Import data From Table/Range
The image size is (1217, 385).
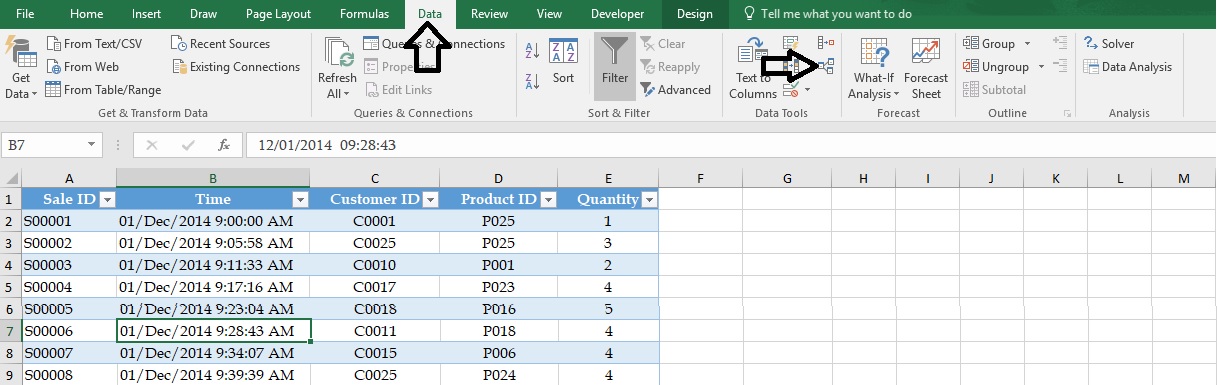(x=103, y=90)
